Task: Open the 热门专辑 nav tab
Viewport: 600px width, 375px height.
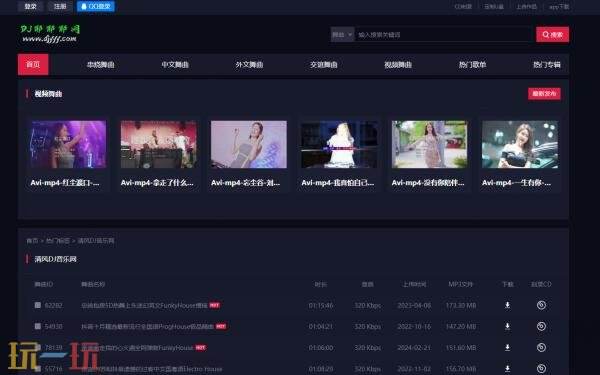Action: 547,65
